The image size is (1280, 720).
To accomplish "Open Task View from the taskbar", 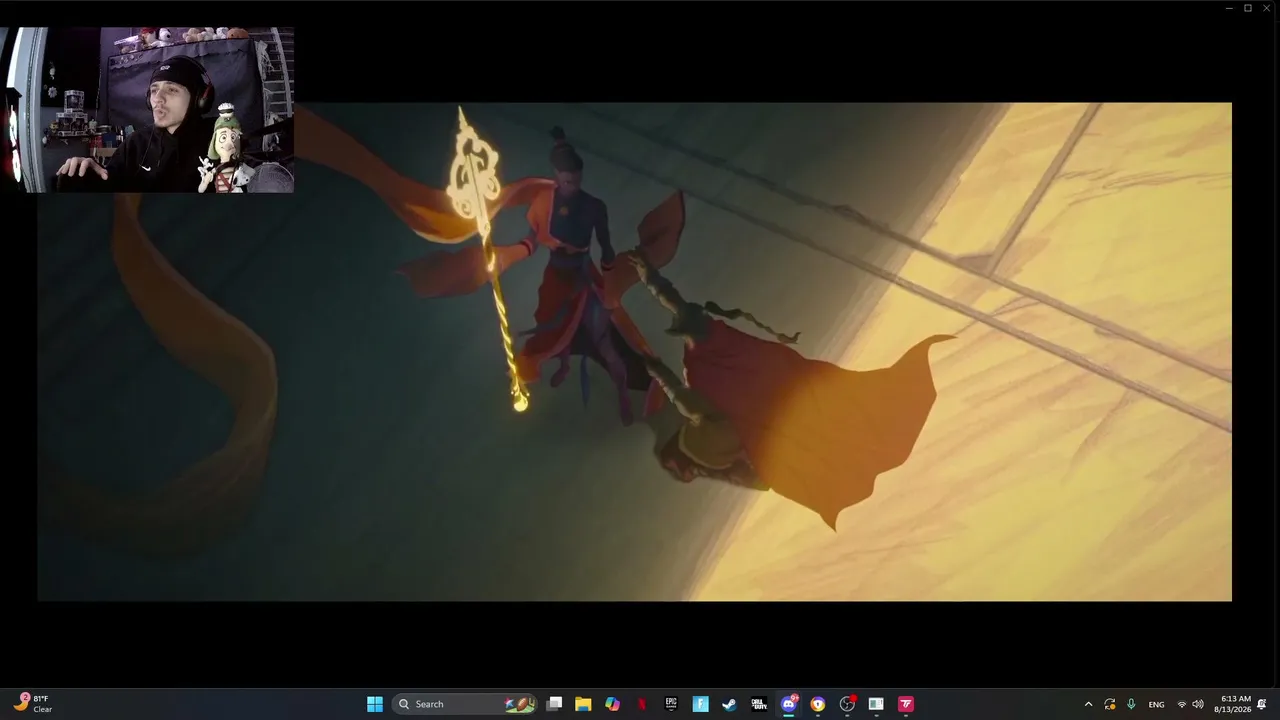I will tap(554, 704).
